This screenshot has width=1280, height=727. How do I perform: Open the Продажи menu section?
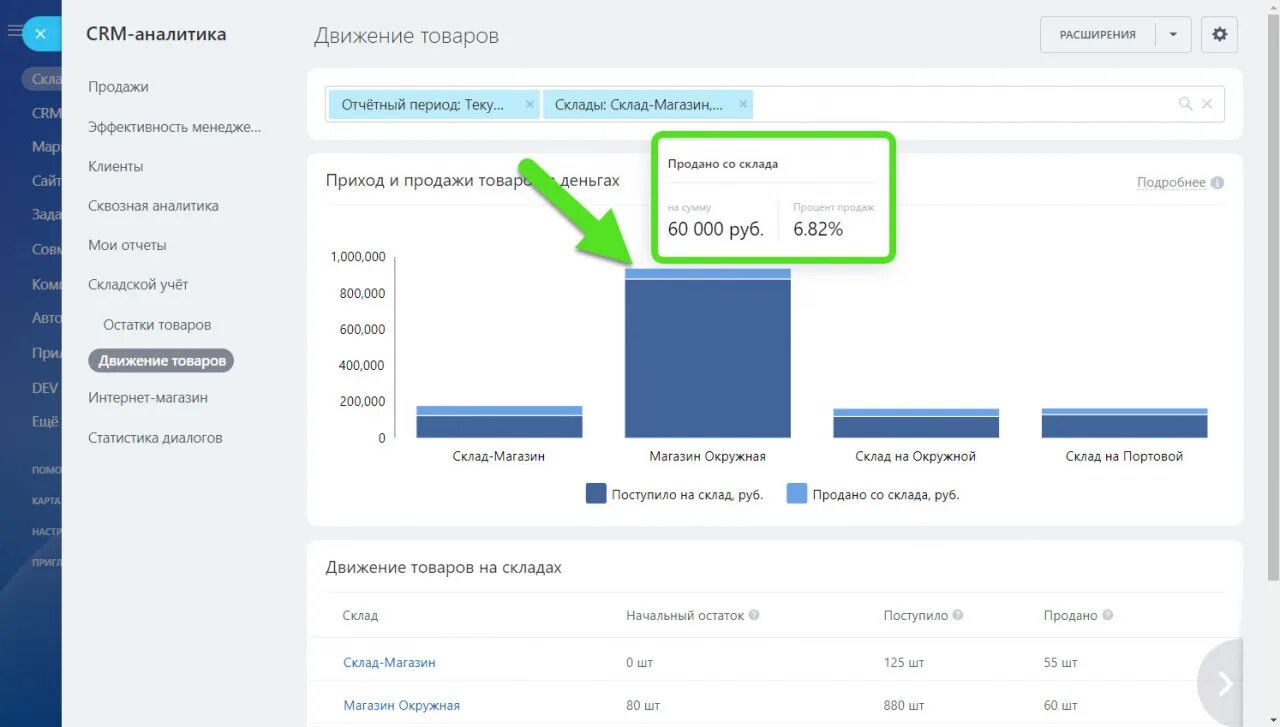coord(118,87)
